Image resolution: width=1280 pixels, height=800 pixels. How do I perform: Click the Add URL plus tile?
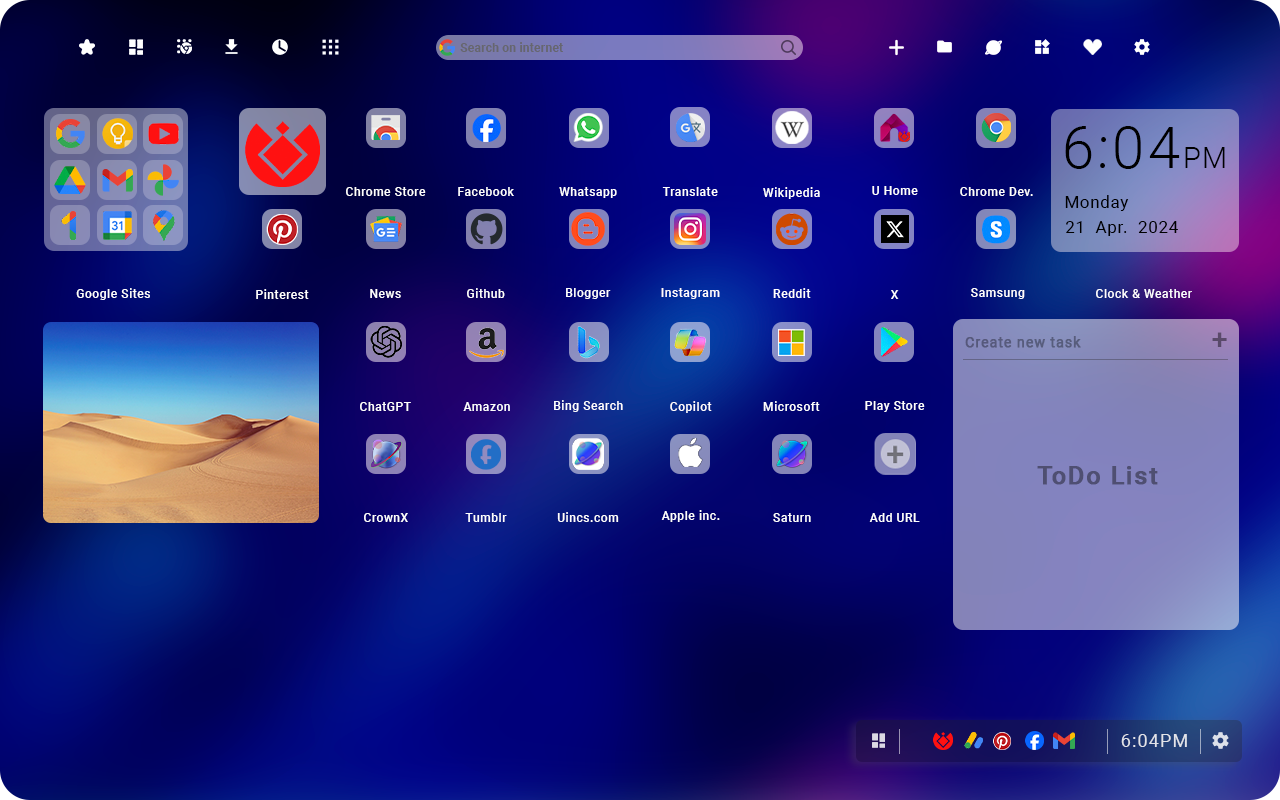point(894,454)
